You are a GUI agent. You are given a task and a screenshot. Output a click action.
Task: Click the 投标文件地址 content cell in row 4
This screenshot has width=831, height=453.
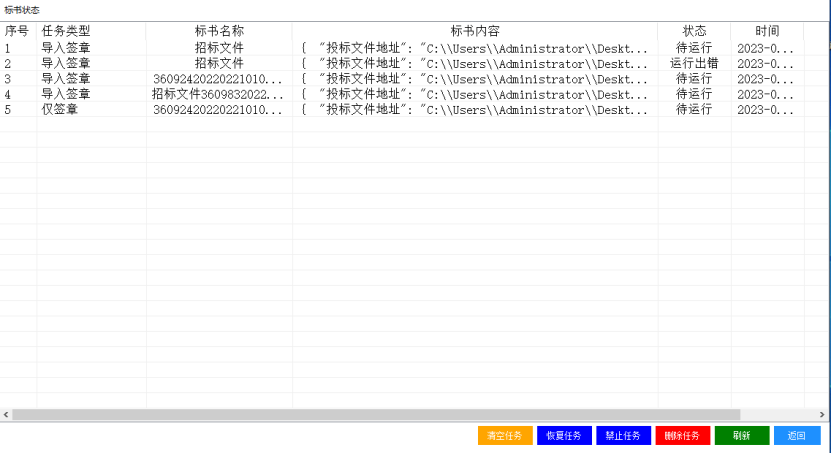coord(475,94)
